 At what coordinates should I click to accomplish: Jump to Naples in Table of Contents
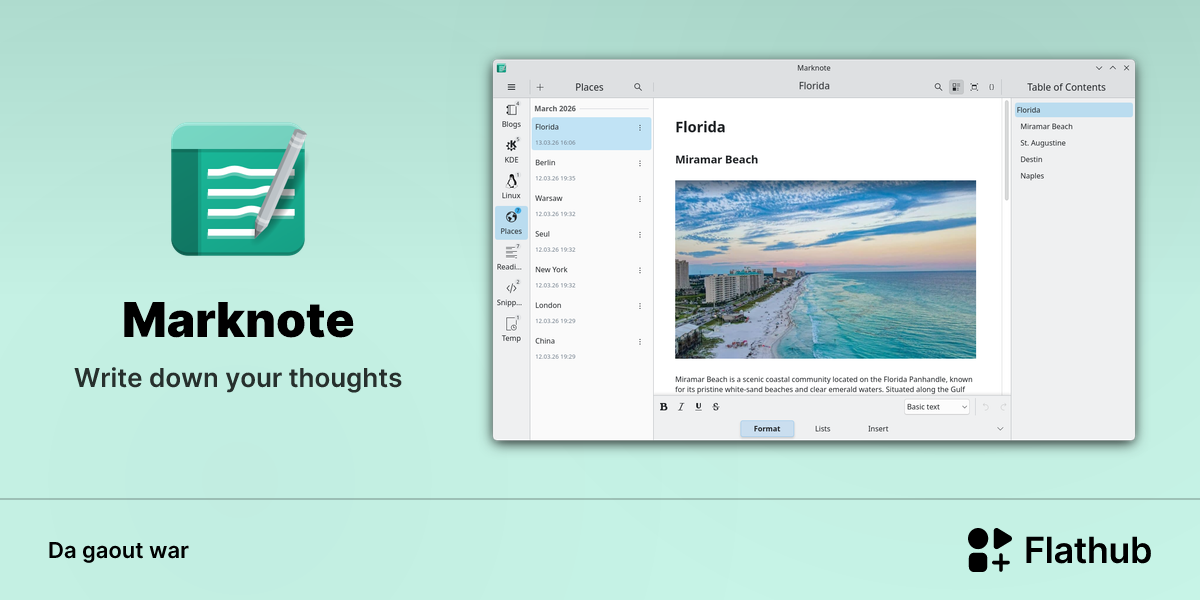[x=1032, y=176]
